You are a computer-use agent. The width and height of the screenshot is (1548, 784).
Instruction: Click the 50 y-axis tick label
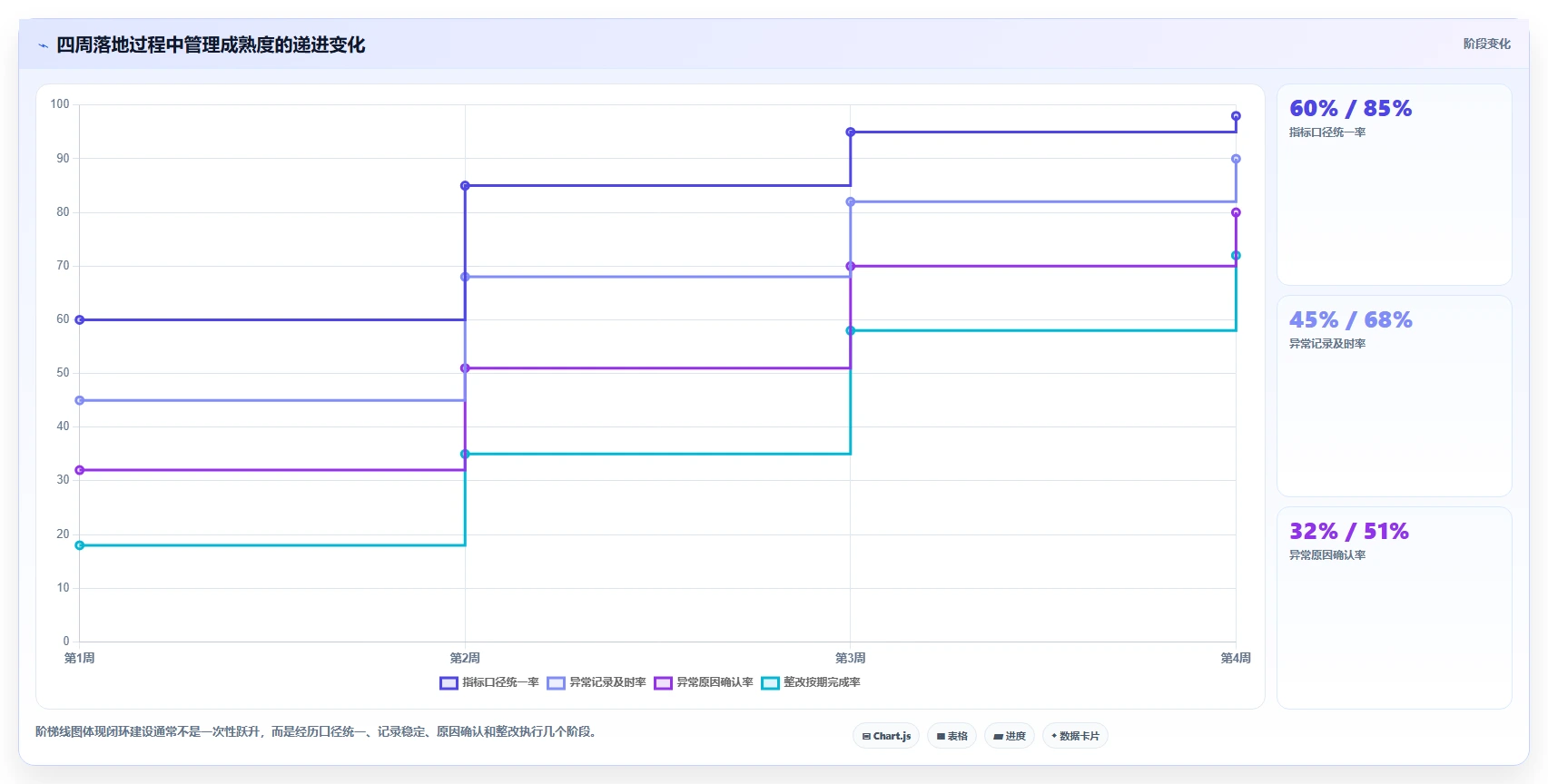coord(63,373)
